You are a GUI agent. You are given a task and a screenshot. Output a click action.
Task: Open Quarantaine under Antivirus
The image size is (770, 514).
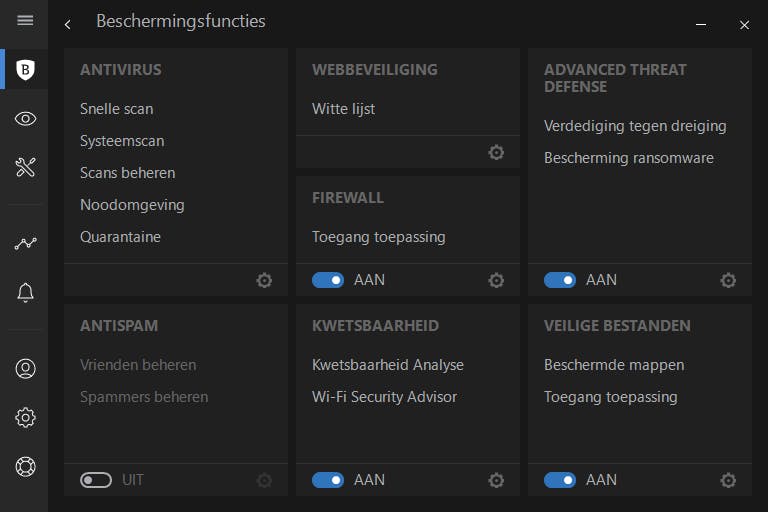(120, 237)
